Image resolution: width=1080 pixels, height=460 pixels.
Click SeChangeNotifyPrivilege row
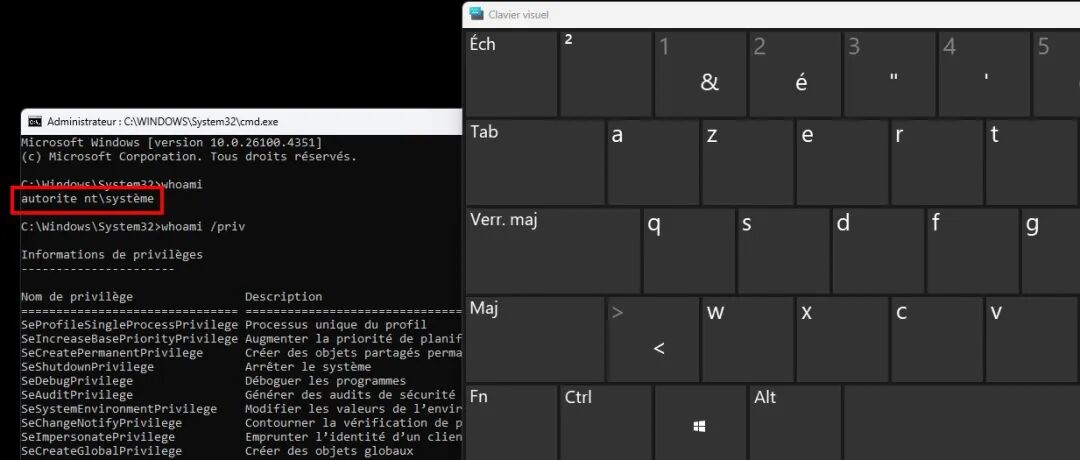241,423
